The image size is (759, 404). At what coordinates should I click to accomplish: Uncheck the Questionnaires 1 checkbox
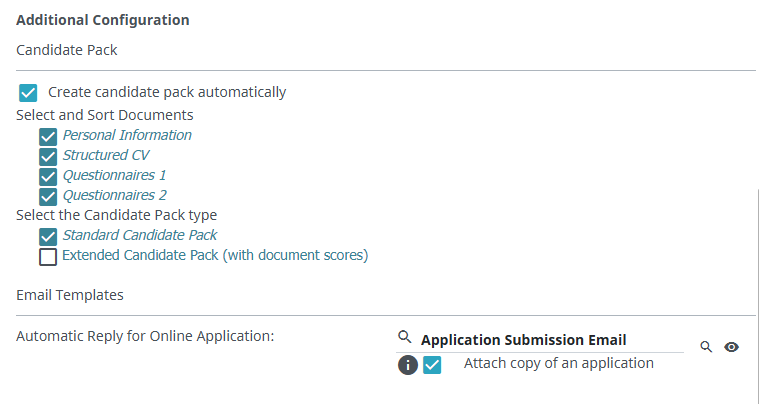[48, 176]
